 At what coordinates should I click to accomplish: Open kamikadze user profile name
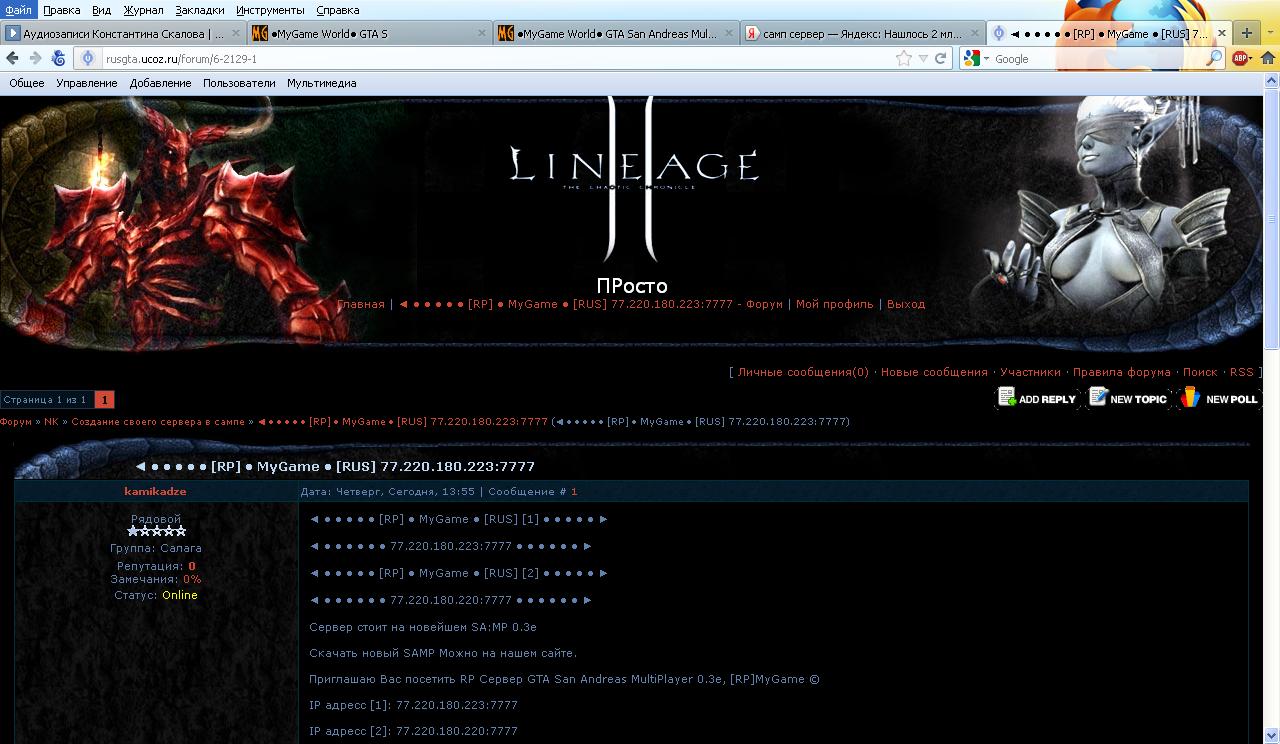point(155,492)
